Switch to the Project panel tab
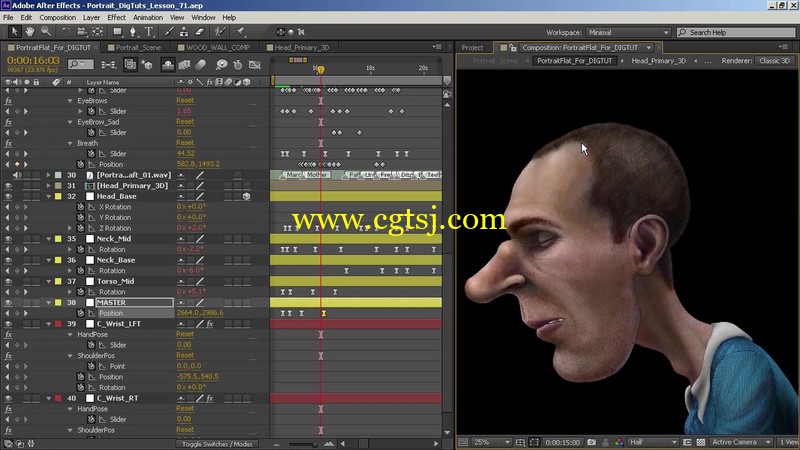Image resolution: width=800 pixels, height=450 pixels. [x=472, y=47]
